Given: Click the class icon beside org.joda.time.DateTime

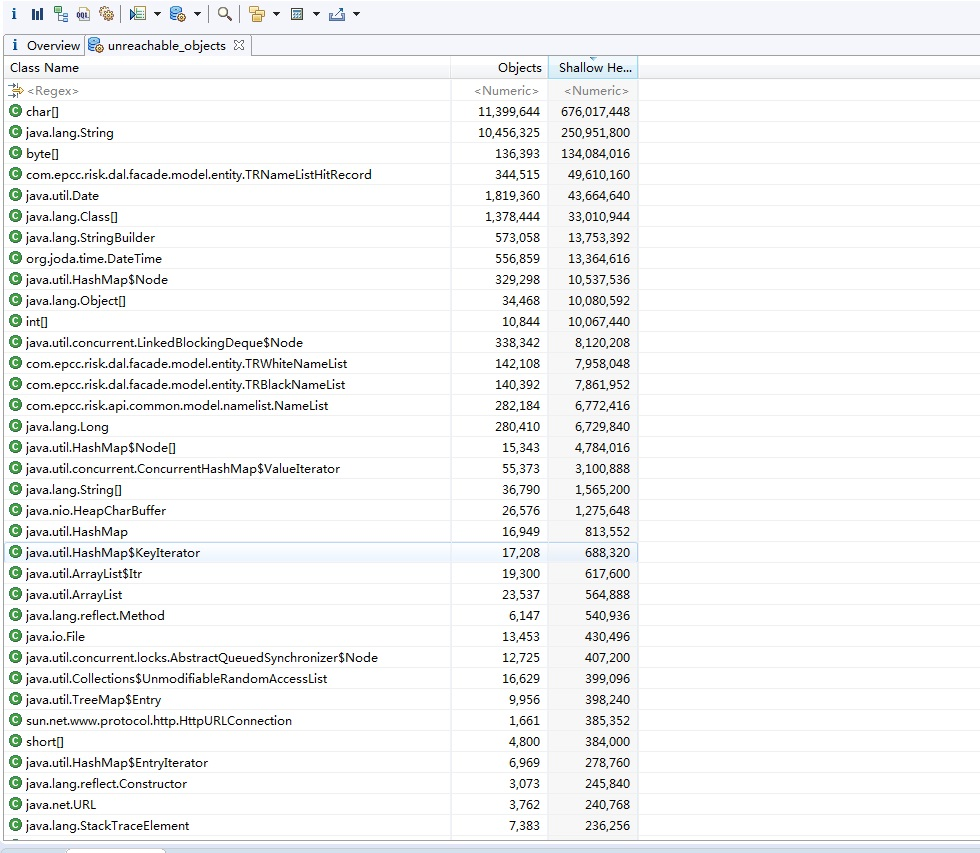Looking at the screenshot, I should [x=16, y=258].
